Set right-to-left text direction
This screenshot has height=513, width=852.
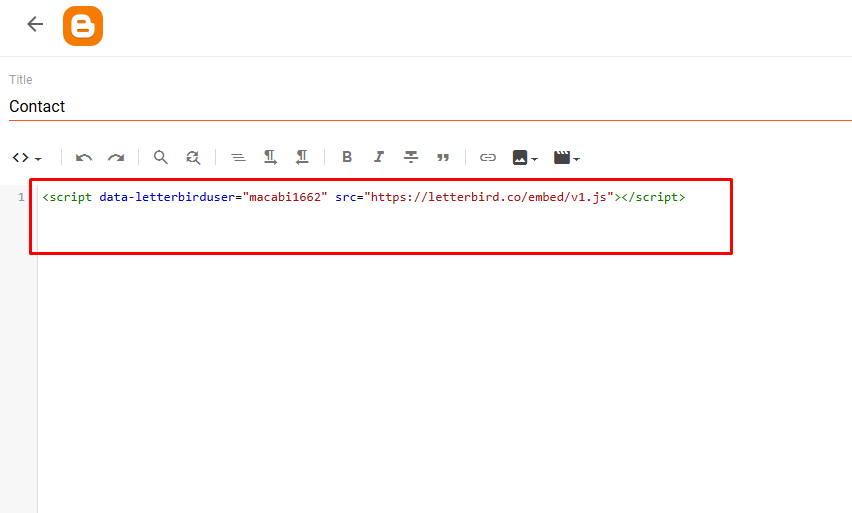click(302, 158)
